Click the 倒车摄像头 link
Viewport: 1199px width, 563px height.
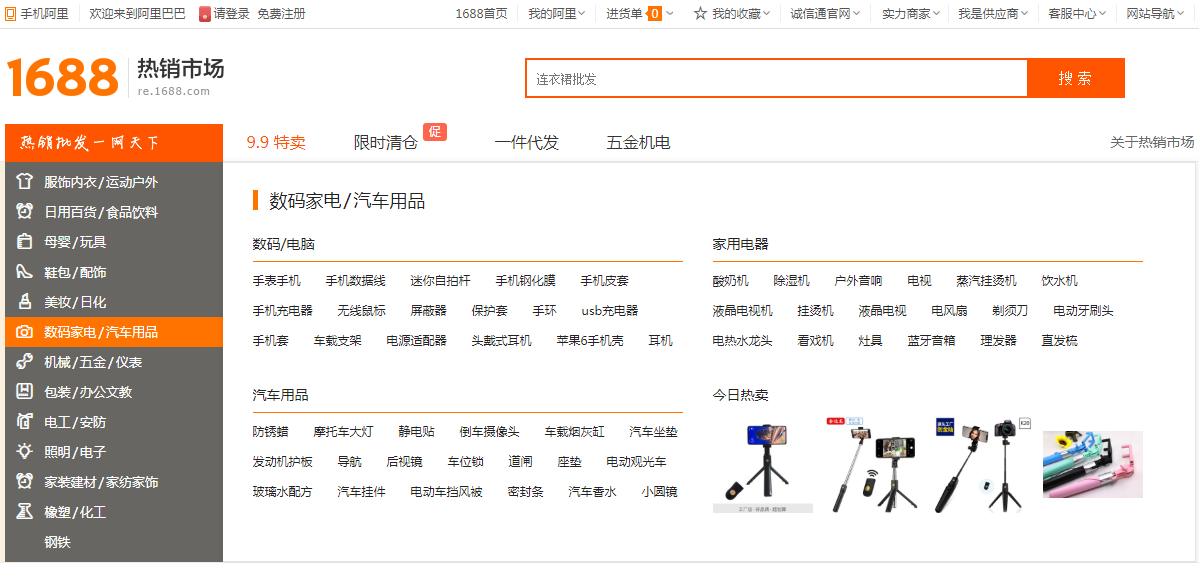489,431
